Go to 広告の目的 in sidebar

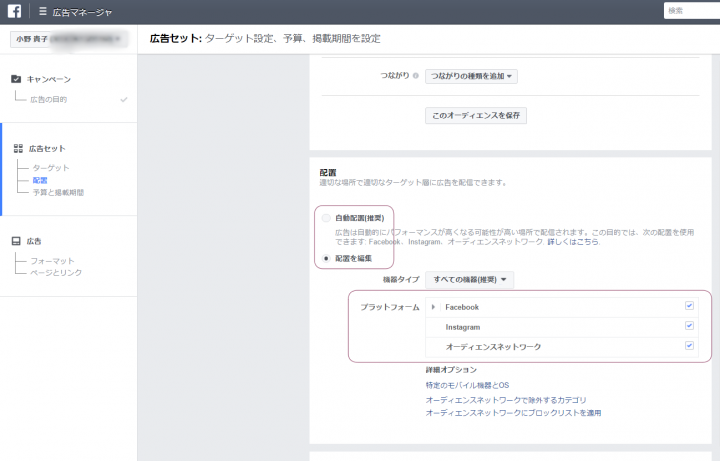click(x=49, y=100)
